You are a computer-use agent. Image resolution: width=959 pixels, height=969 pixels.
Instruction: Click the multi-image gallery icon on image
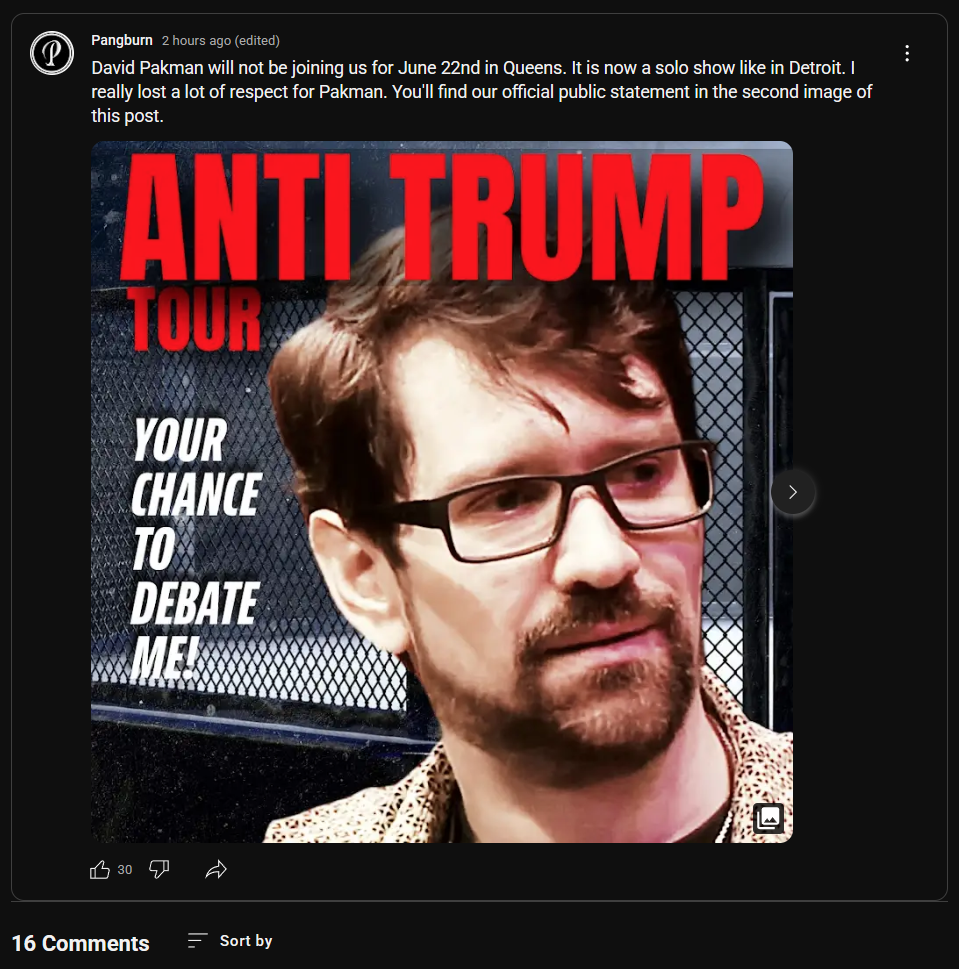(768, 818)
